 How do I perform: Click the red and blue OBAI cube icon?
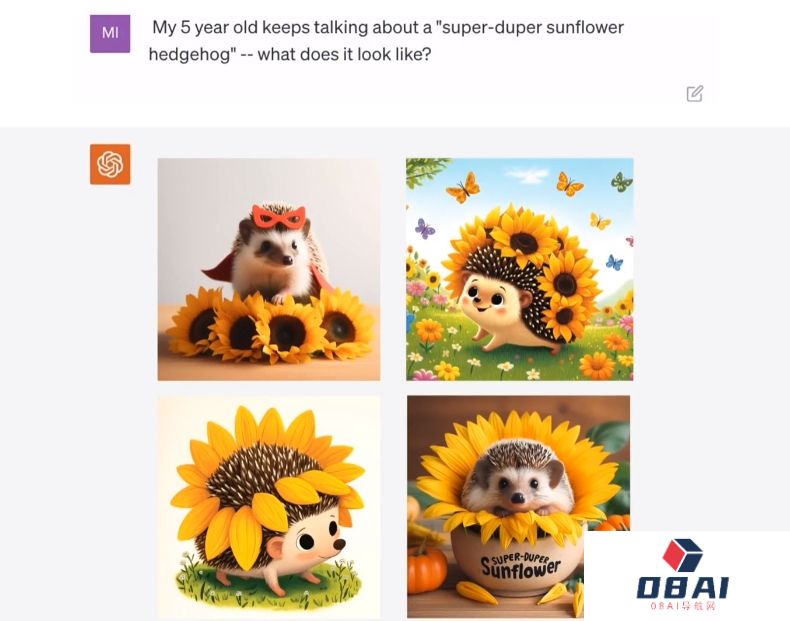tap(682, 555)
